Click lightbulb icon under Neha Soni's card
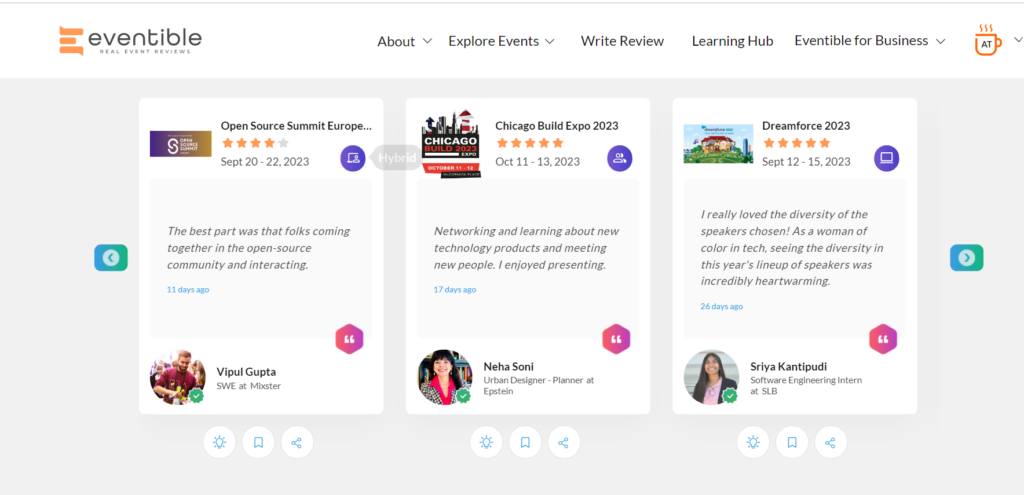 (486, 443)
